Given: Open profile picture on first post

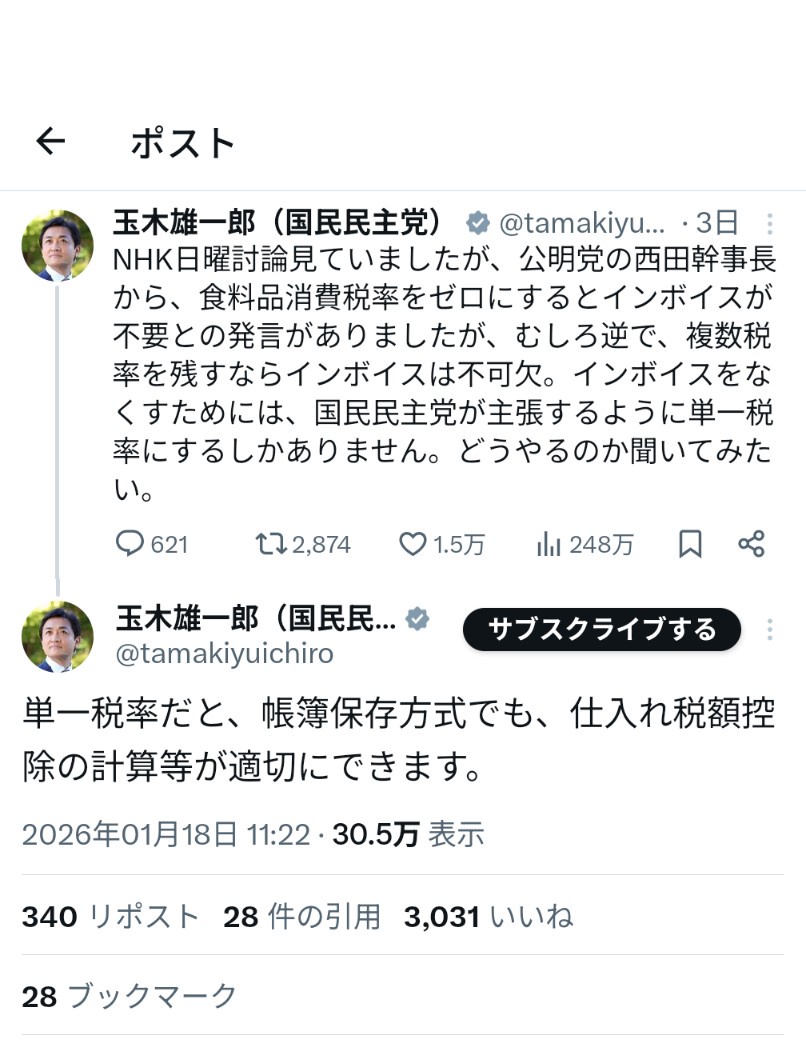Looking at the screenshot, I should (x=57, y=246).
